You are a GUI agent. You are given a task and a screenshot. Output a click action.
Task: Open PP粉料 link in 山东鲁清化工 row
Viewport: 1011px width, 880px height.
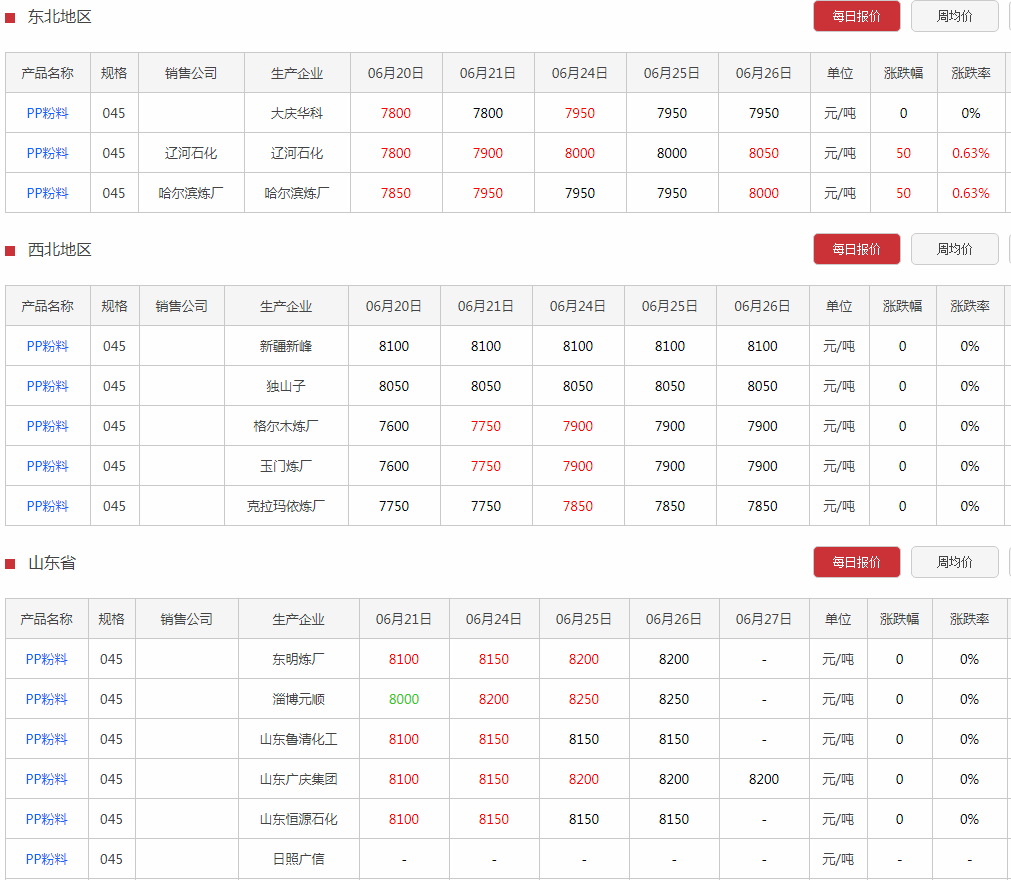pyautogui.click(x=46, y=739)
